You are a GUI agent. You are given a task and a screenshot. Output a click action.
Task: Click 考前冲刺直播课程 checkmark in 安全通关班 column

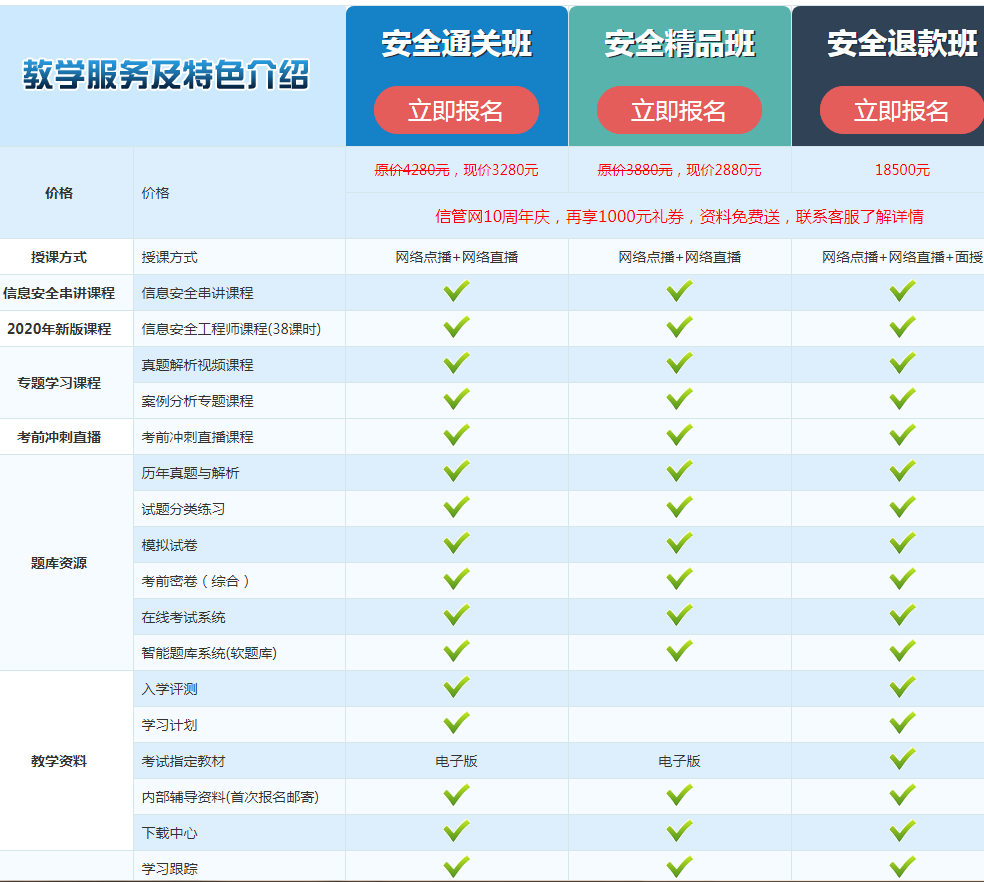456,436
